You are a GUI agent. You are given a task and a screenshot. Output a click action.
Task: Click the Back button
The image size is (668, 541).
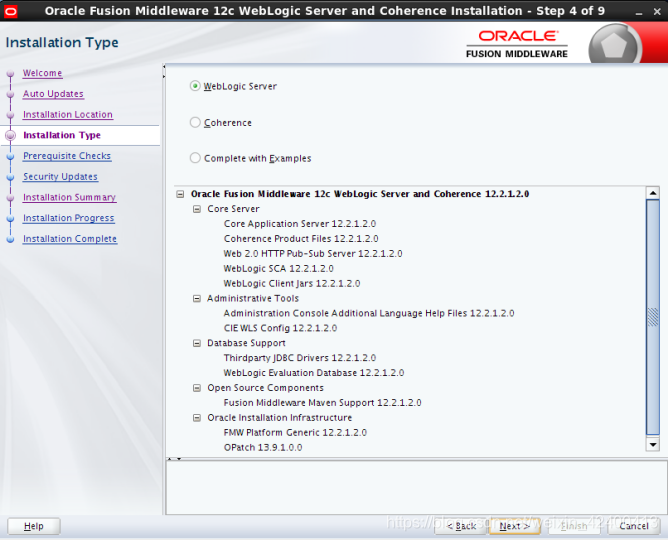pyautogui.click(x=461, y=527)
